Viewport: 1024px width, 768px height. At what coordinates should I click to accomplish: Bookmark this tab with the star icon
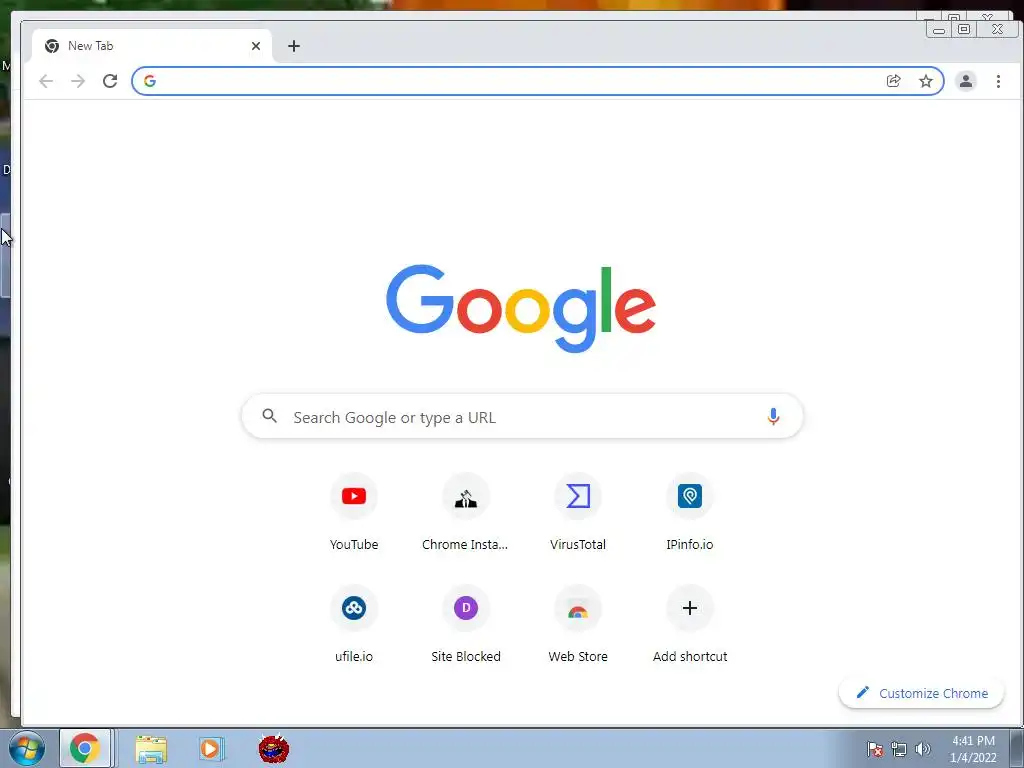click(925, 81)
